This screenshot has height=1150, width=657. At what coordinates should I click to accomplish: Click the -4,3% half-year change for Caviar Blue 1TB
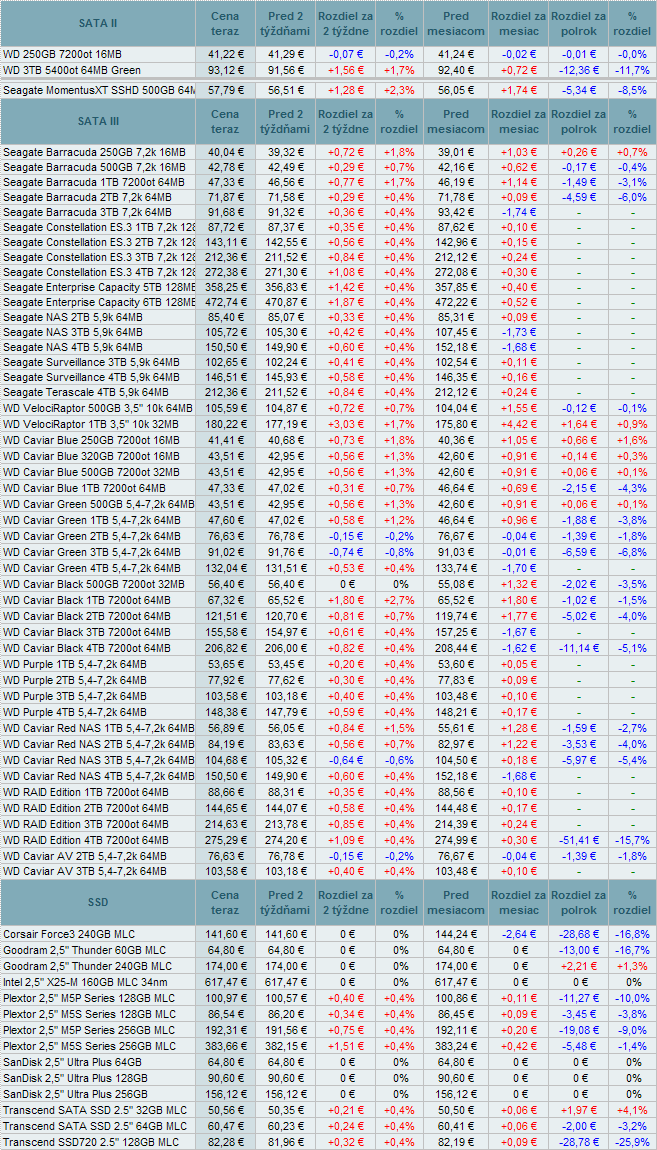click(x=632, y=488)
